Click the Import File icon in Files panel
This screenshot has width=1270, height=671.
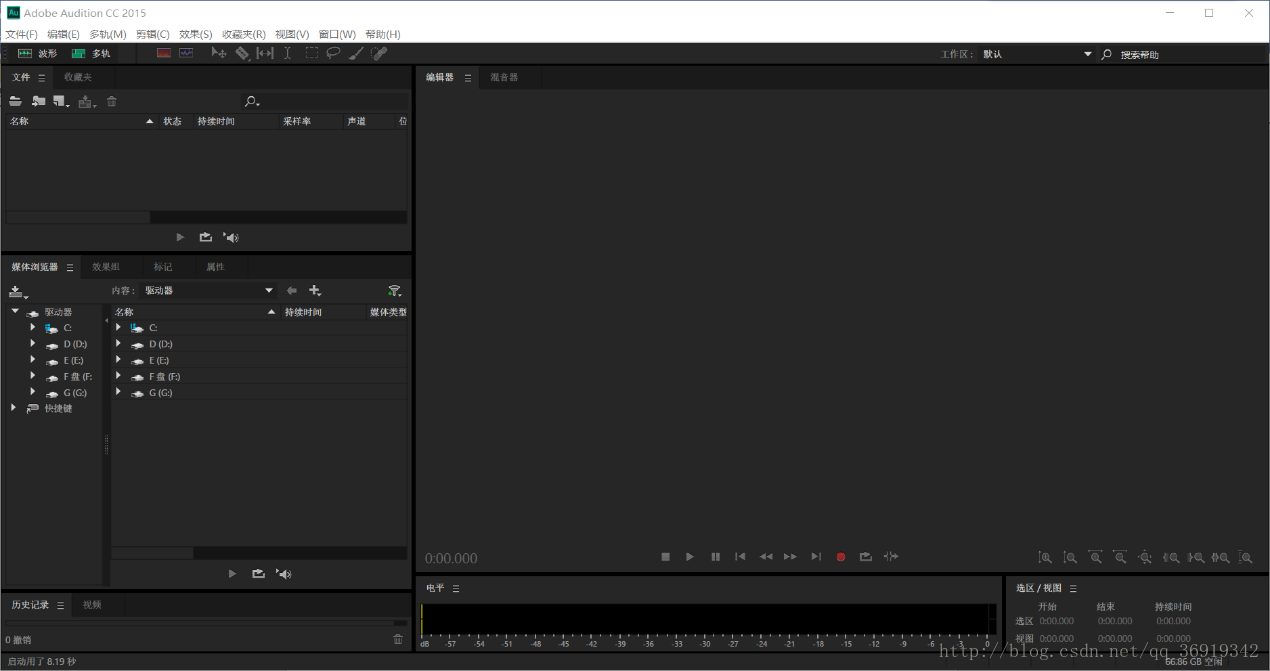(38, 101)
